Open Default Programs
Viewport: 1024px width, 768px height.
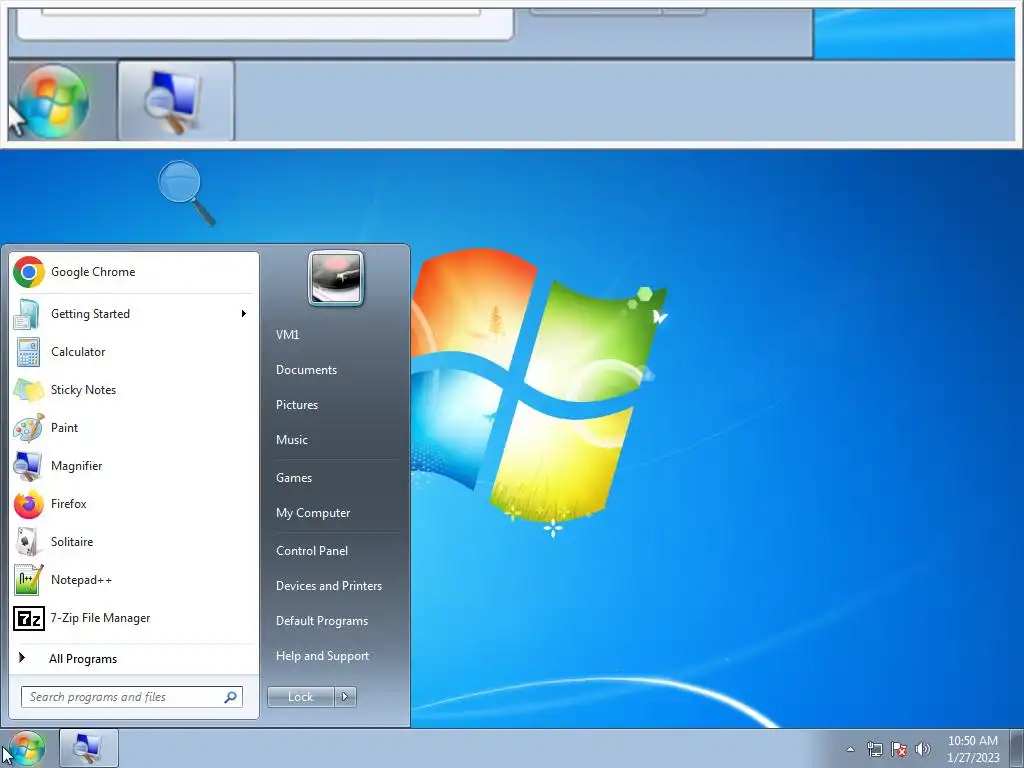(321, 621)
